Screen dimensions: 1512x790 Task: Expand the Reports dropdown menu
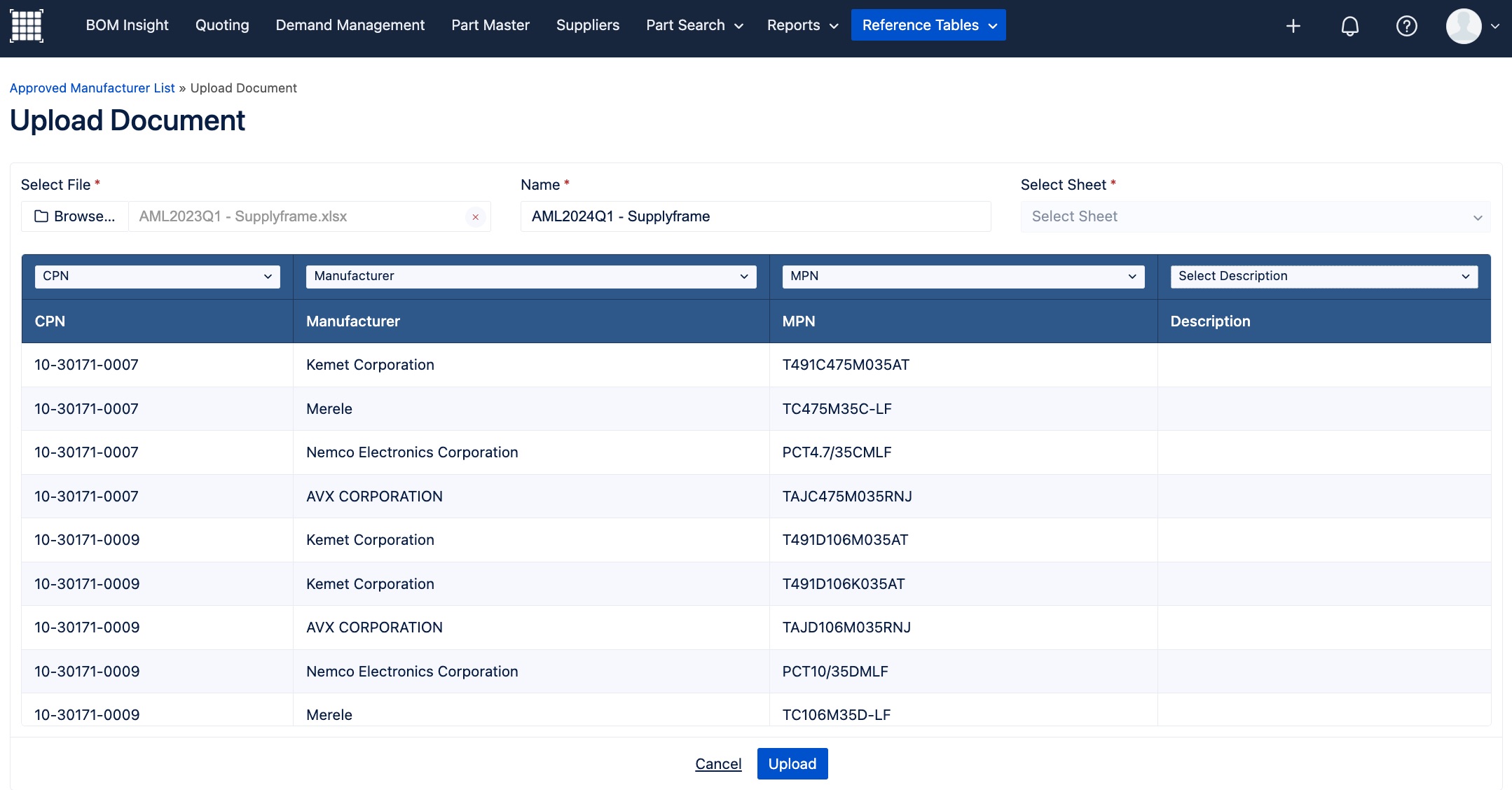802,25
